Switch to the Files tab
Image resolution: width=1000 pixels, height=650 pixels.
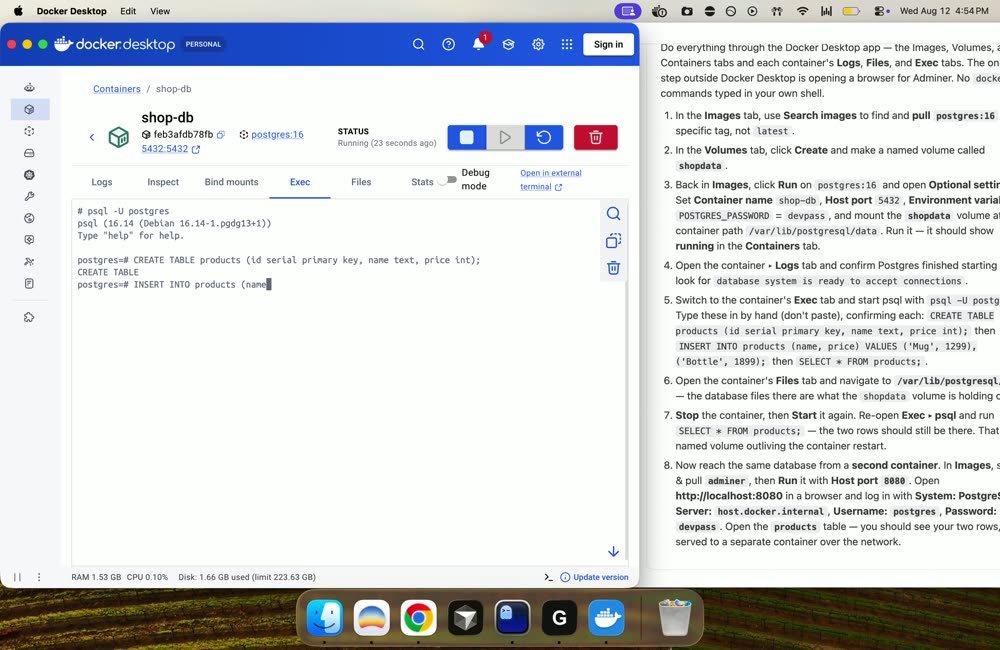click(x=361, y=182)
